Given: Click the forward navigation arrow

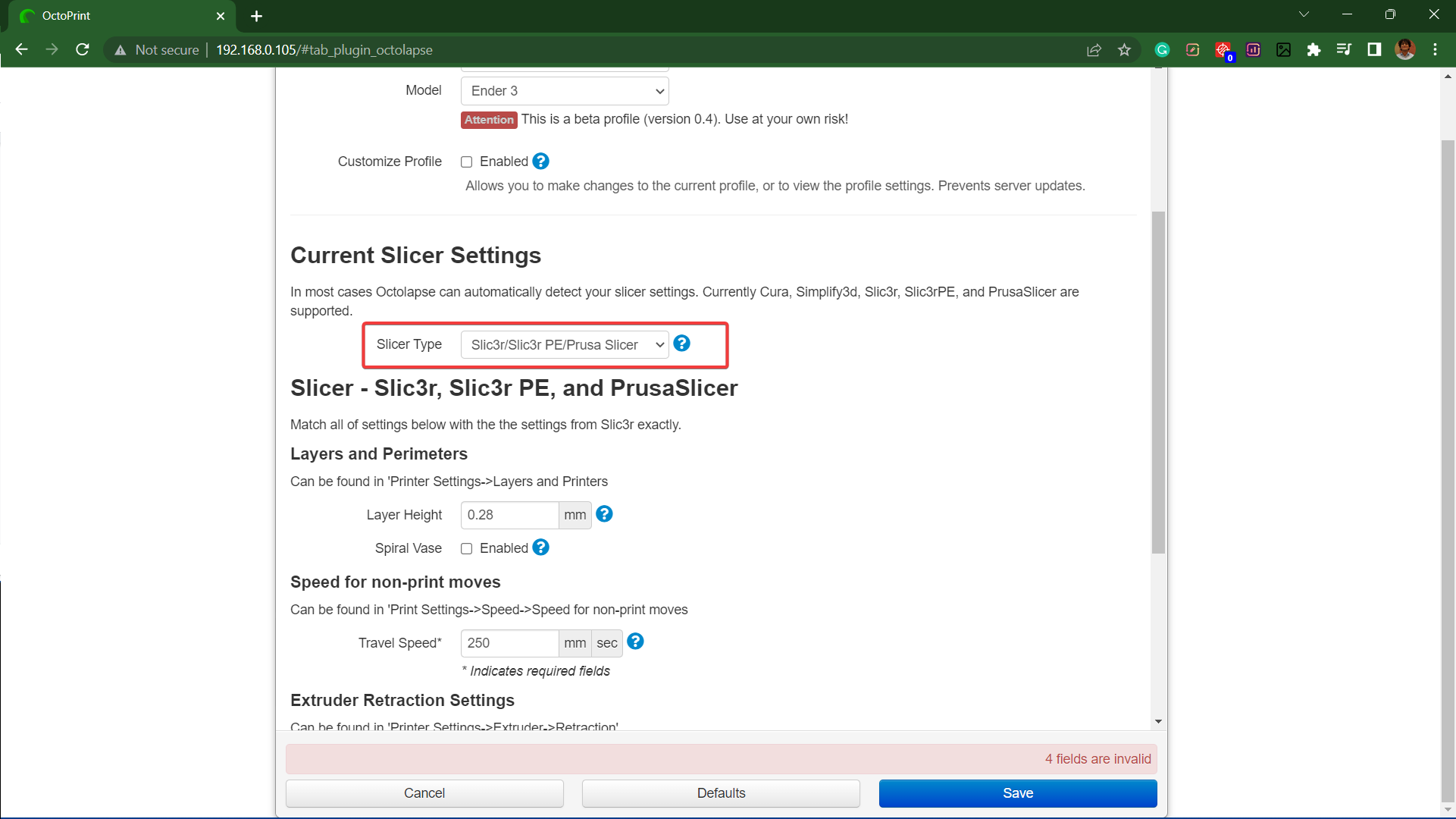Looking at the screenshot, I should (x=52, y=49).
